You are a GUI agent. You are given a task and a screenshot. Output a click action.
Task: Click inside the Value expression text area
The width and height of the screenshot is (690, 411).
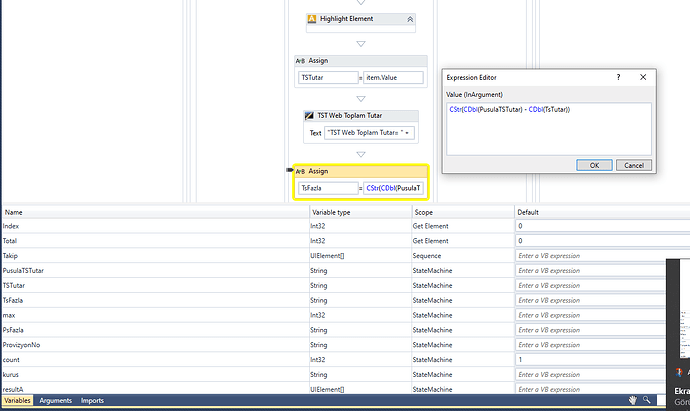(549, 129)
